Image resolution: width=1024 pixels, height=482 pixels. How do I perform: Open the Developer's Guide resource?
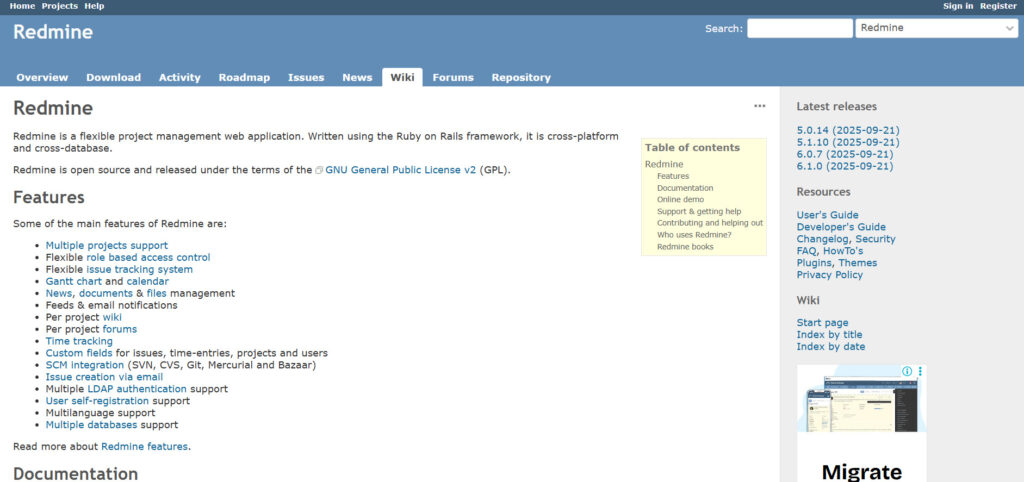(841, 227)
